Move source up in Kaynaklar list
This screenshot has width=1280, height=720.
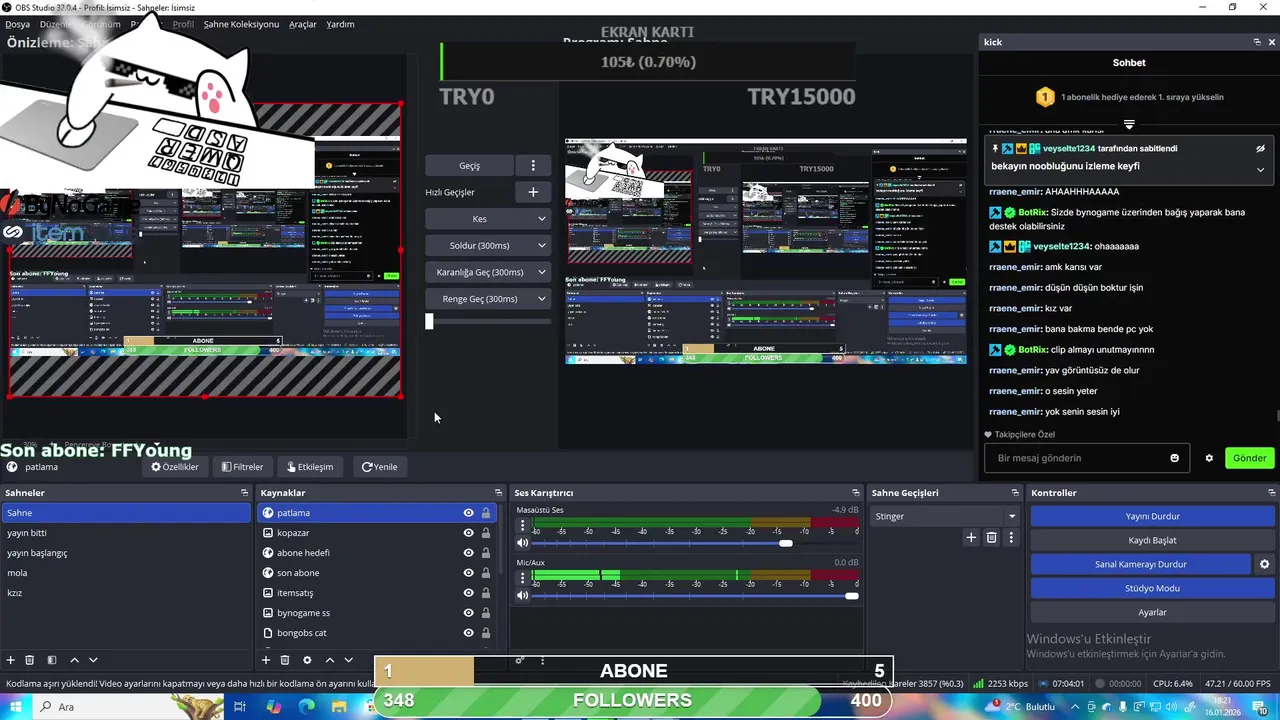point(329,660)
